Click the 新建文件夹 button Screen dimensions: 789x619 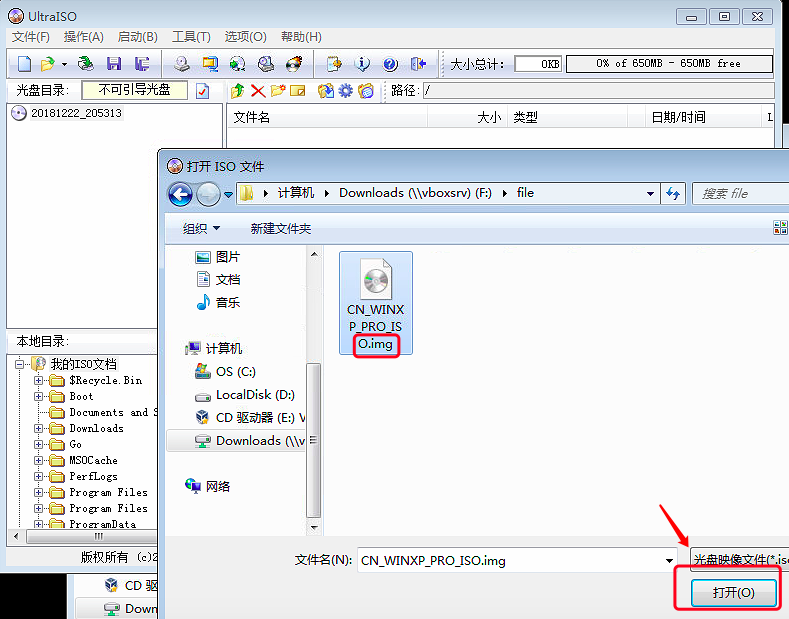[x=281, y=228]
